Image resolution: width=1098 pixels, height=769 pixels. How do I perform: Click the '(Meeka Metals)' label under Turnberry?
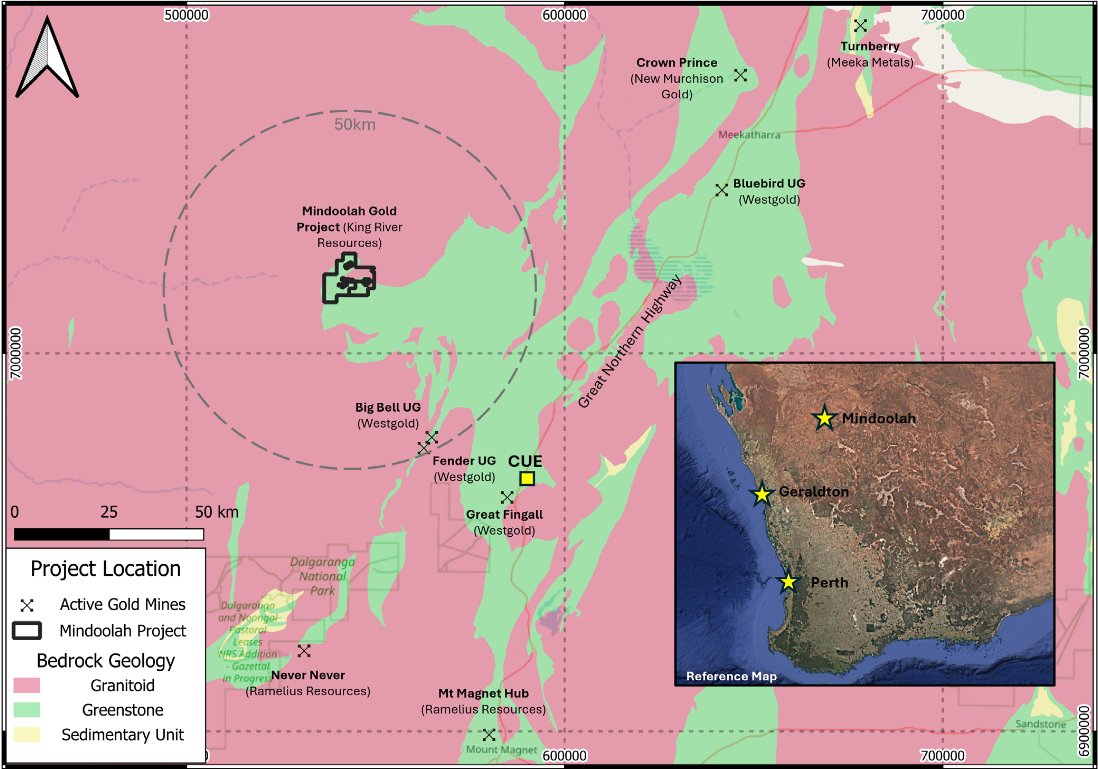[870, 62]
